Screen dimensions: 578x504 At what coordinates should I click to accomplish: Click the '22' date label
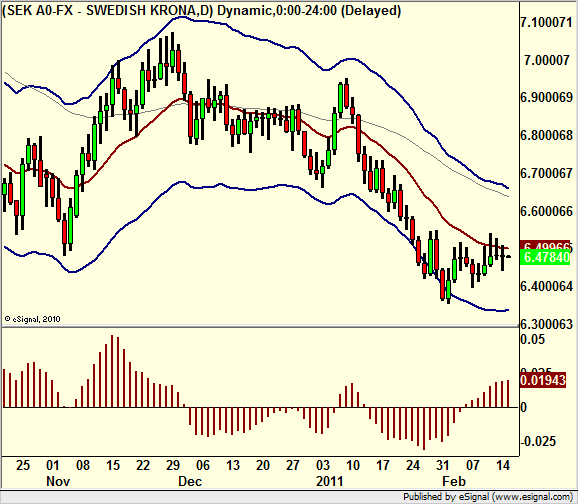click(143, 466)
